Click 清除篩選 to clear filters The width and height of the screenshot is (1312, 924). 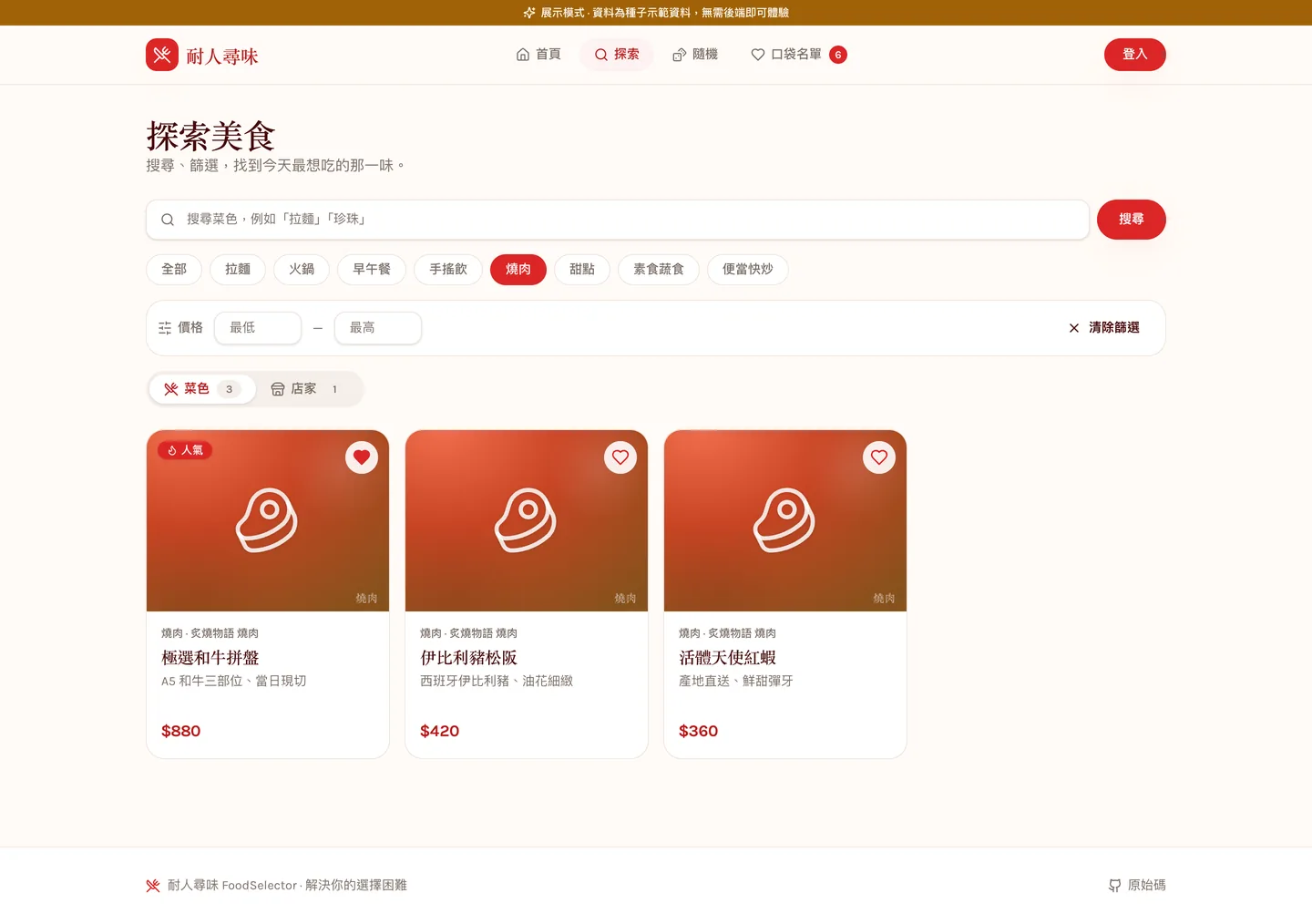(1104, 328)
